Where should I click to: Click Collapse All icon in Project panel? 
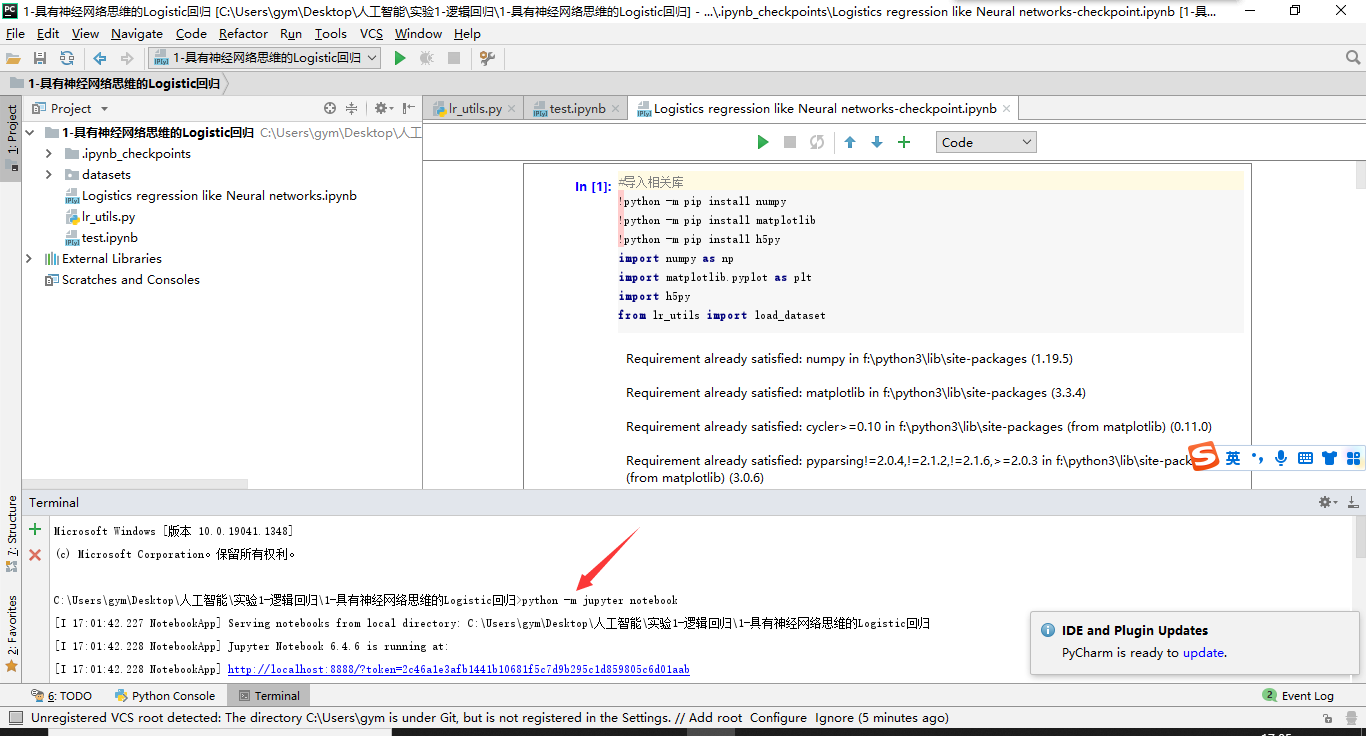(351, 108)
